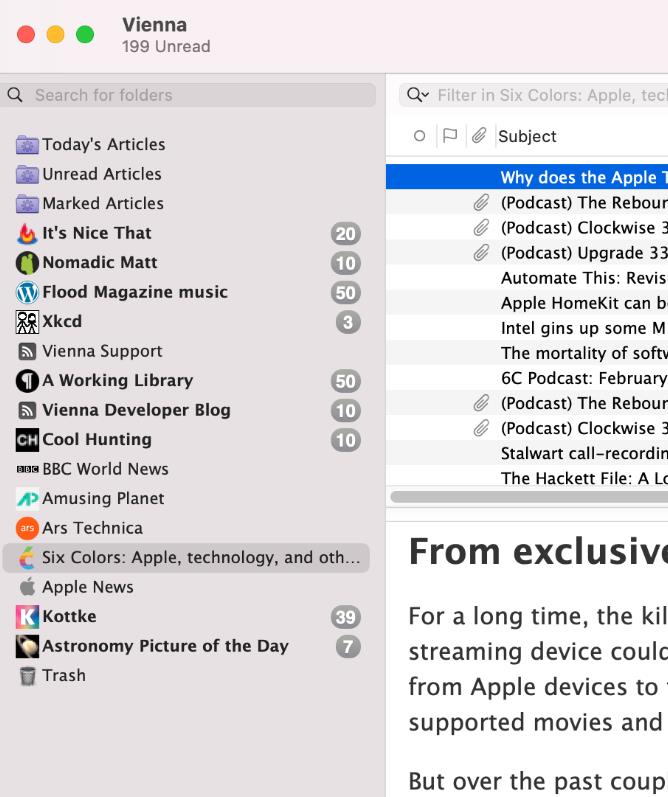The height and width of the screenshot is (797, 668).
Task: Click the Filter in Six Colors field
Action: click(534, 95)
